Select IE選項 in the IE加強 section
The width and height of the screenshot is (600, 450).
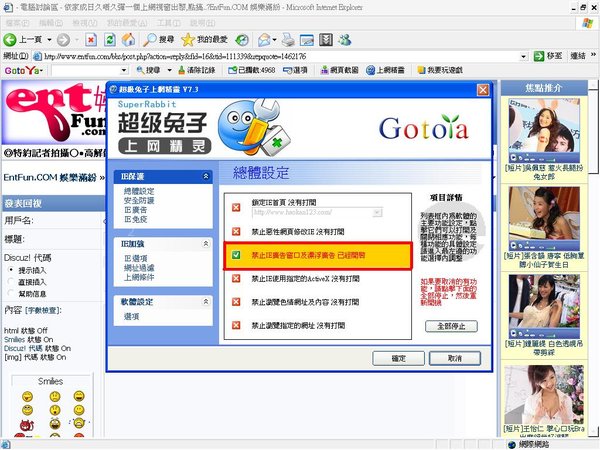click(135, 258)
